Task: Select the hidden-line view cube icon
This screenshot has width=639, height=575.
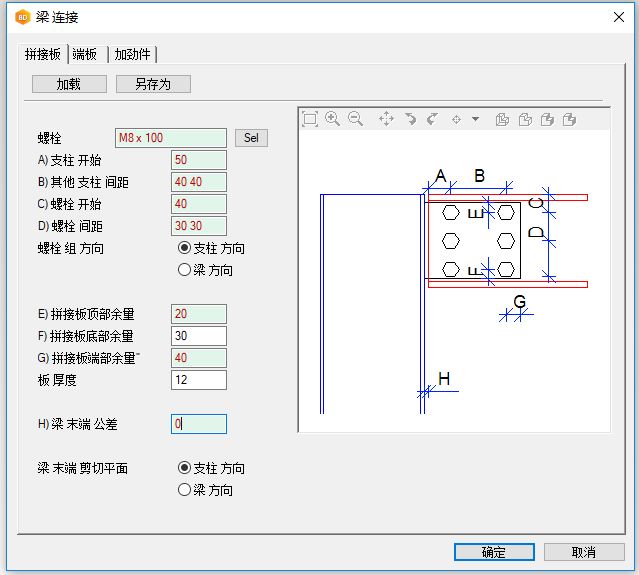Action: [x=525, y=119]
